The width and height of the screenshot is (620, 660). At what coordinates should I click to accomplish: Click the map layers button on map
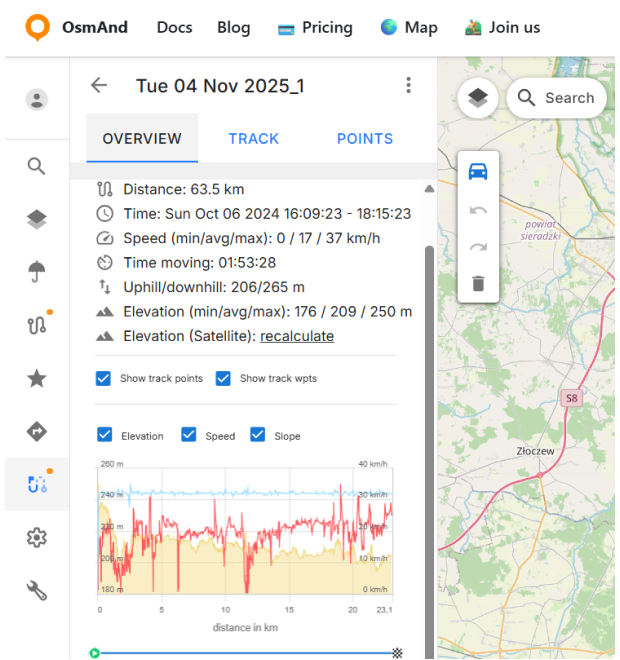point(478,98)
